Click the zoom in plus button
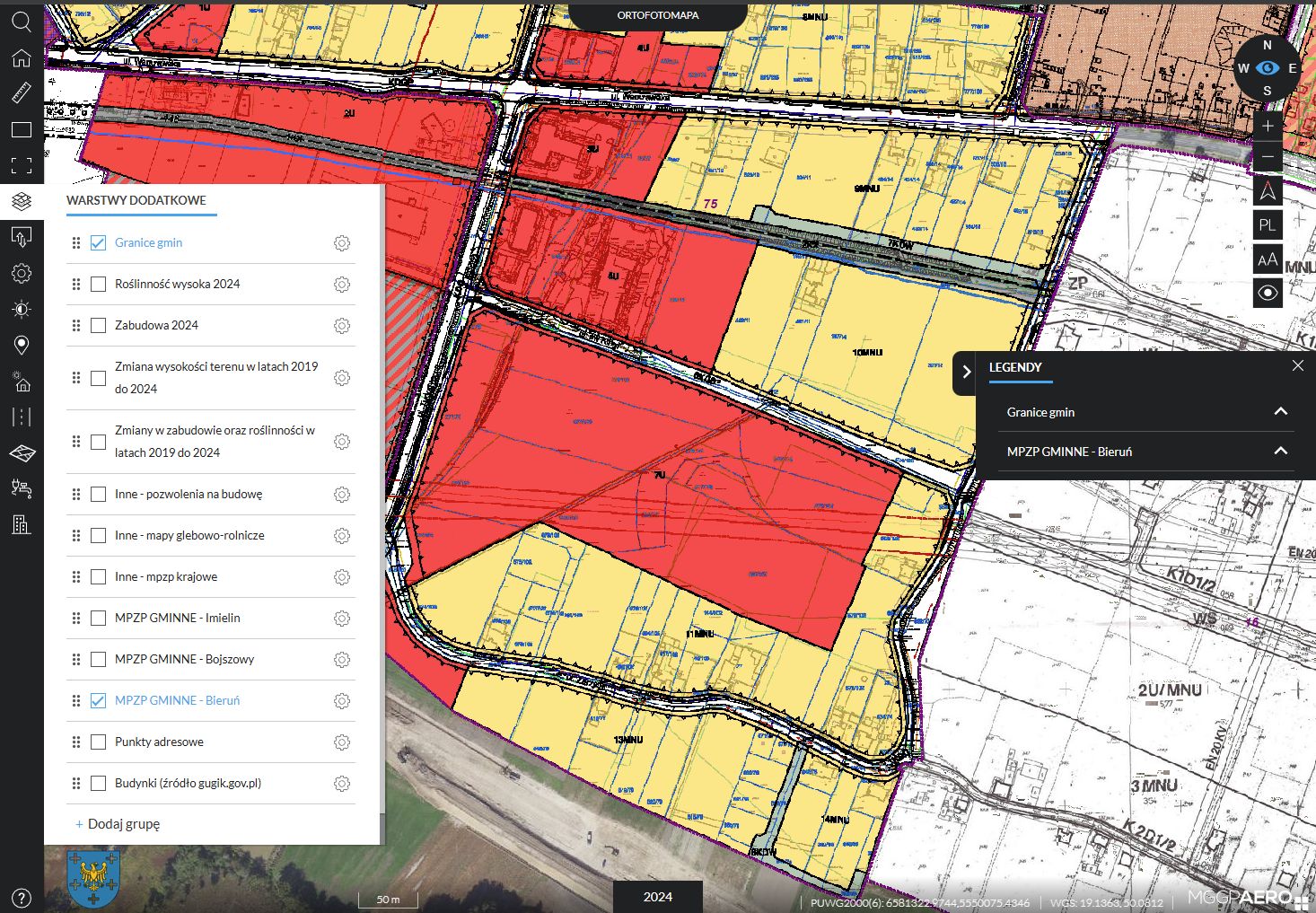Viewport: 1316px width, 913px height. point(1268,127)
